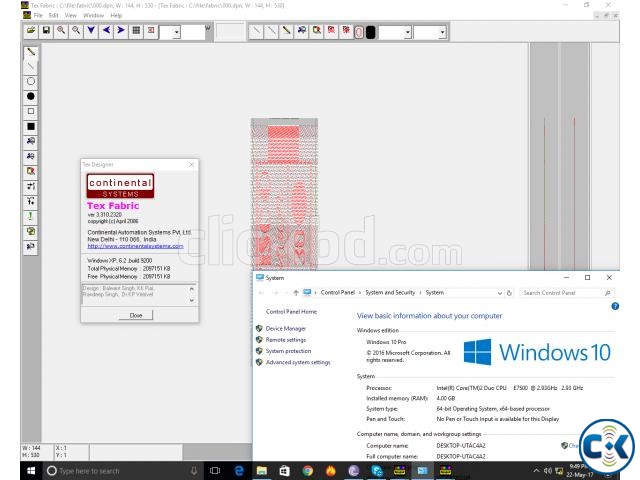This screenshot has width=640, height=480.
Task: Click the Up arrow in the System window
Action: click(296, 293)
